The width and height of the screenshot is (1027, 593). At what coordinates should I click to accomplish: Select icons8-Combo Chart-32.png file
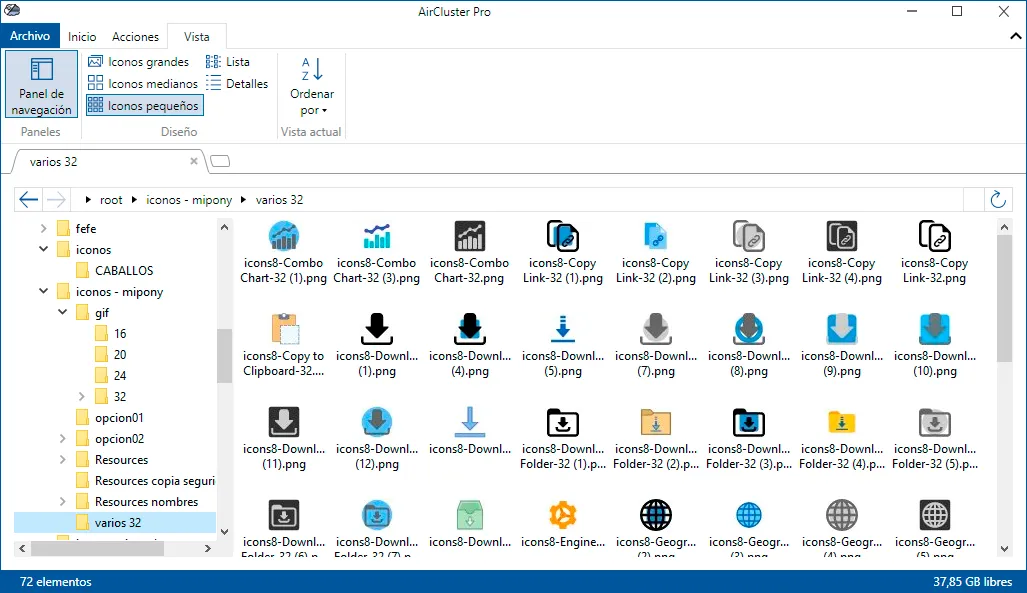[470, 253]
